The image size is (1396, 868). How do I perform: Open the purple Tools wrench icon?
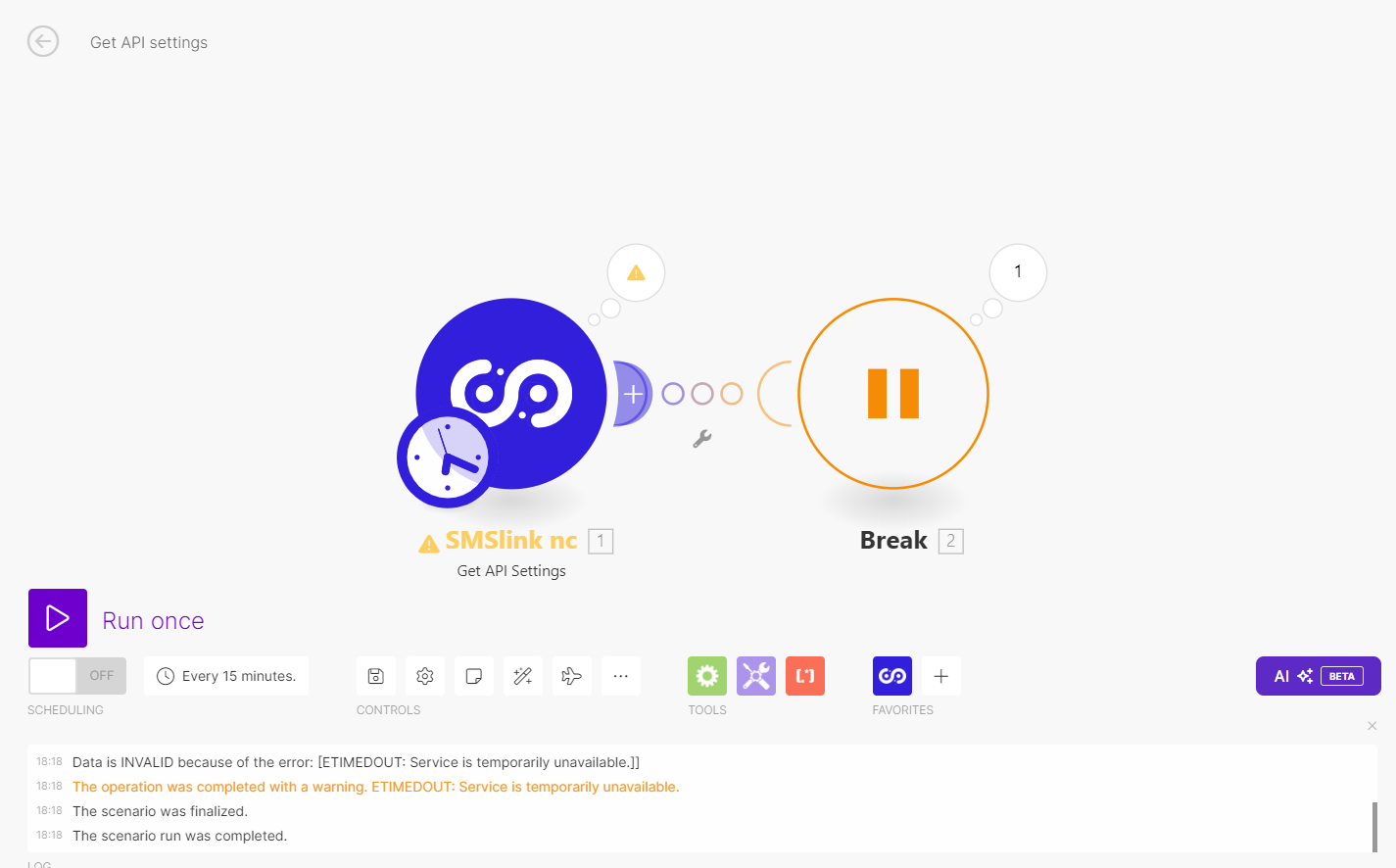[756, 676]
